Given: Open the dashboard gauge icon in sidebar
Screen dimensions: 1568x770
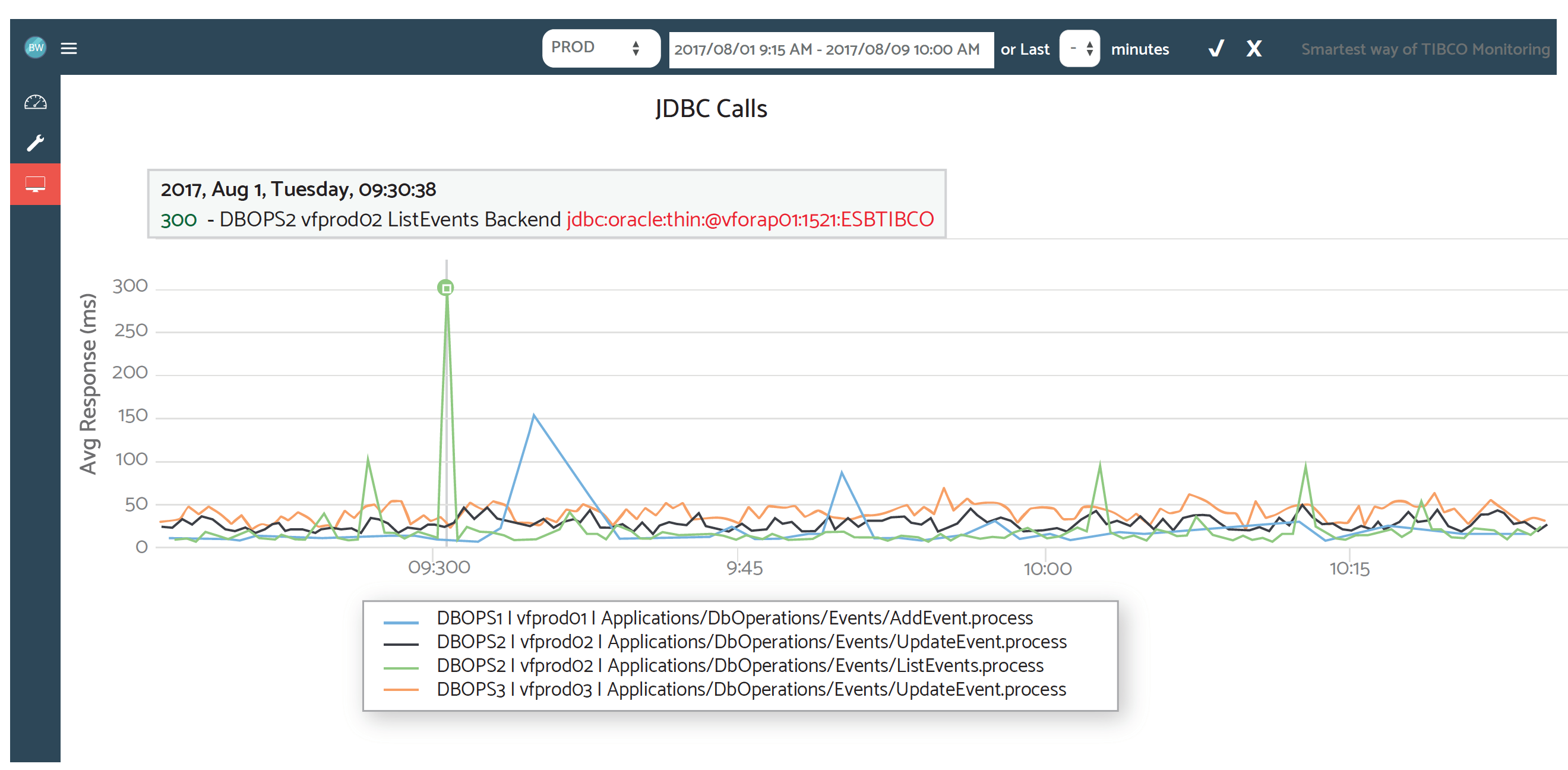Looking at the screenshot, I should pyautogui.click(x=34, y=102).
